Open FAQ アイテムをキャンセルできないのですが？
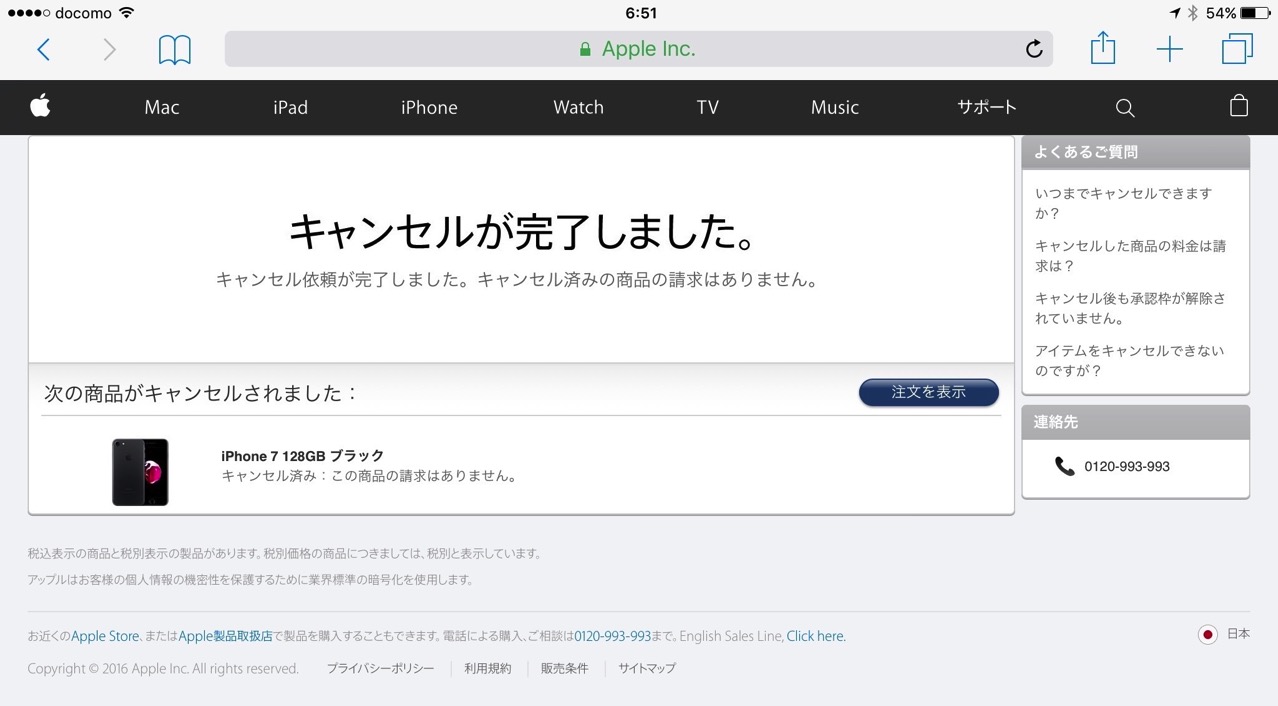Viewport: 1278px width, 706px height. (1130, 361)
